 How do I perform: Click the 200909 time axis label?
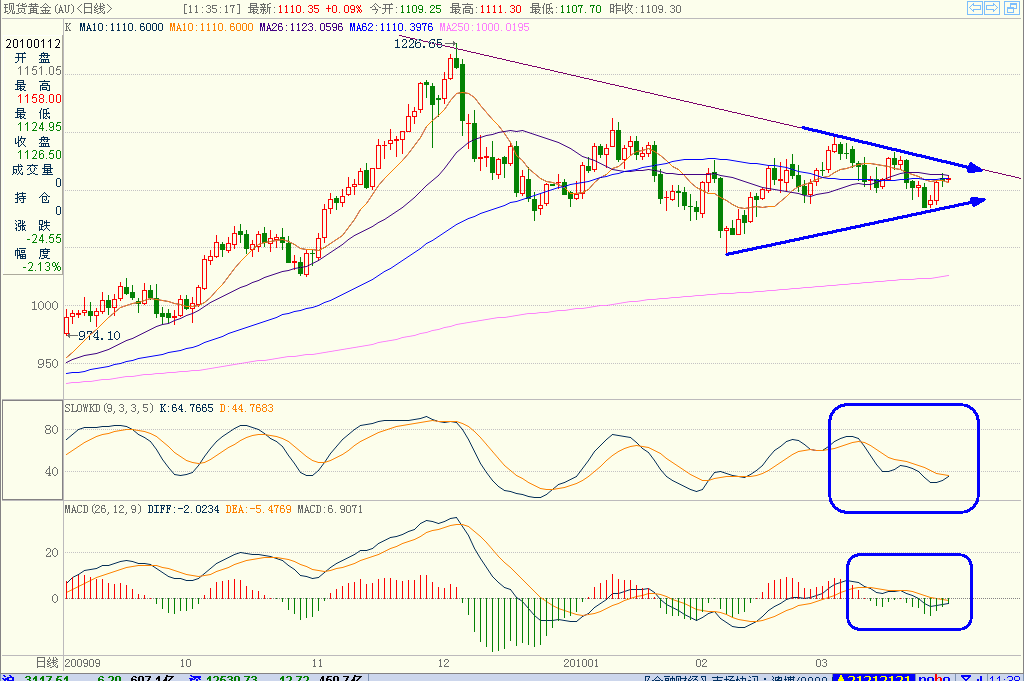(83, 663)
